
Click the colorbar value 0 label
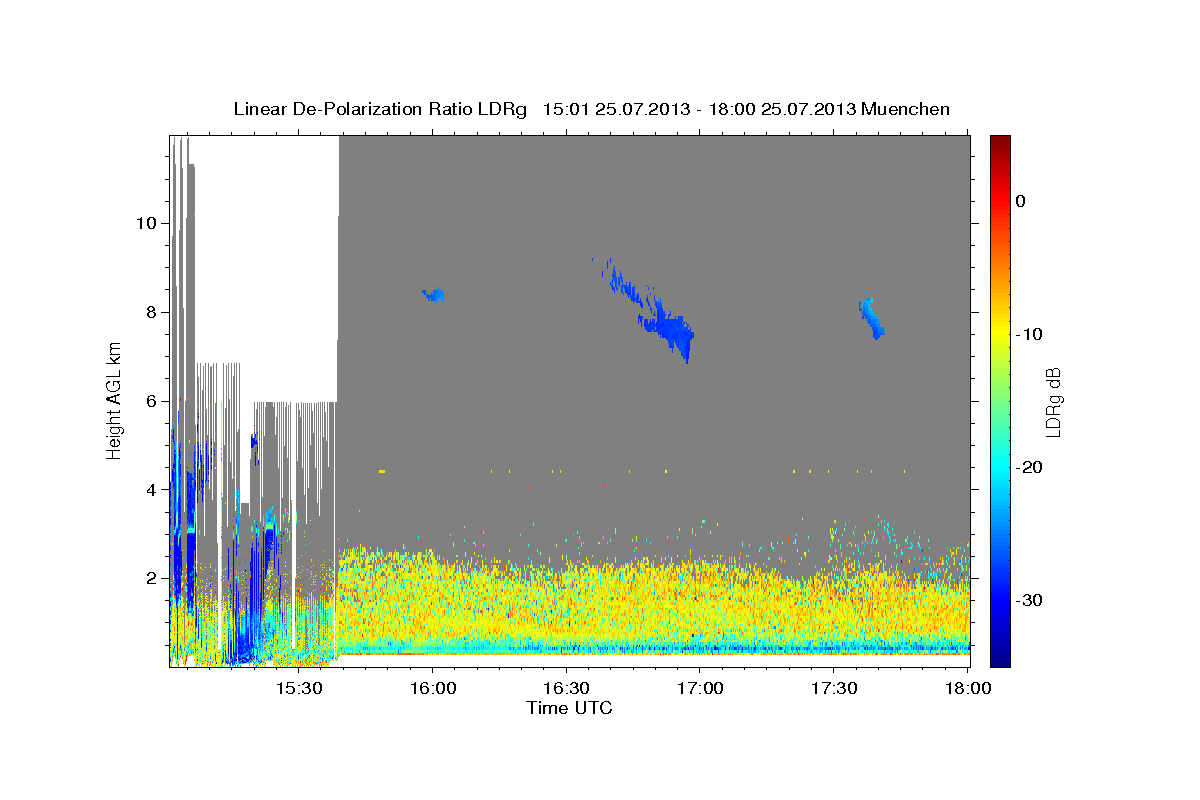click(x=1021, y=201)
